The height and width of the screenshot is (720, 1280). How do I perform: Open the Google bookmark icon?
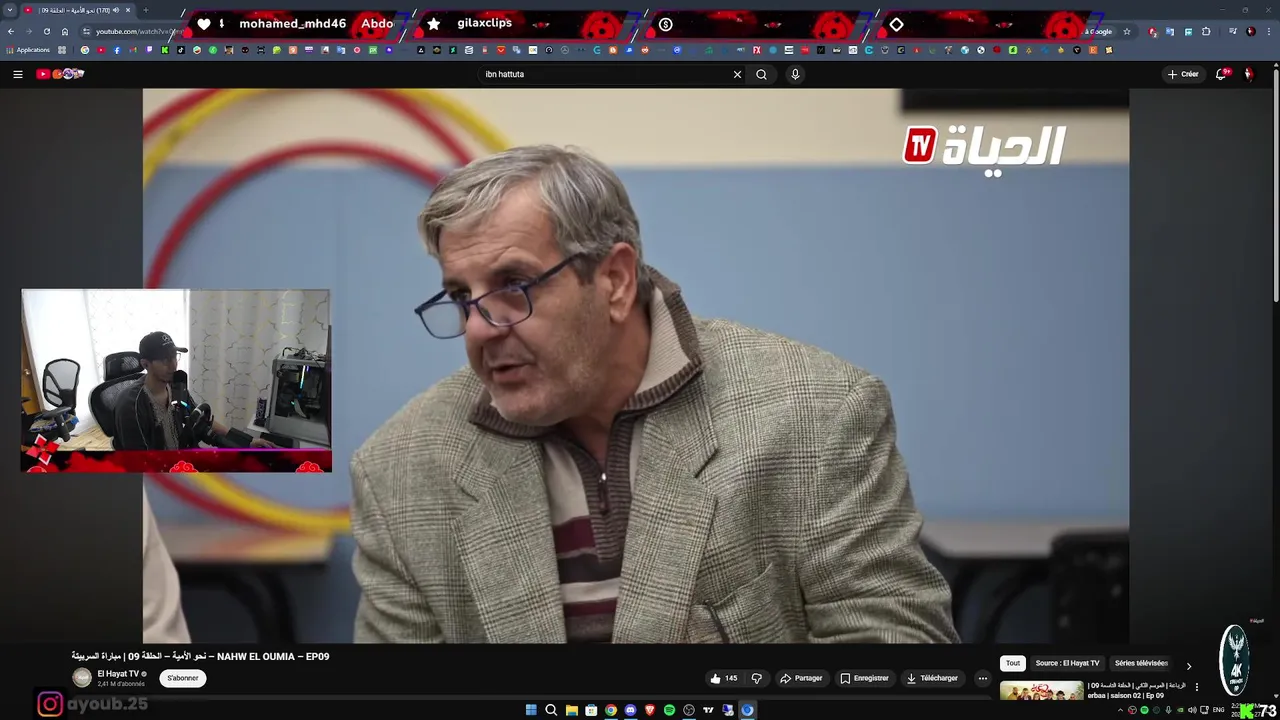point(85,50)
